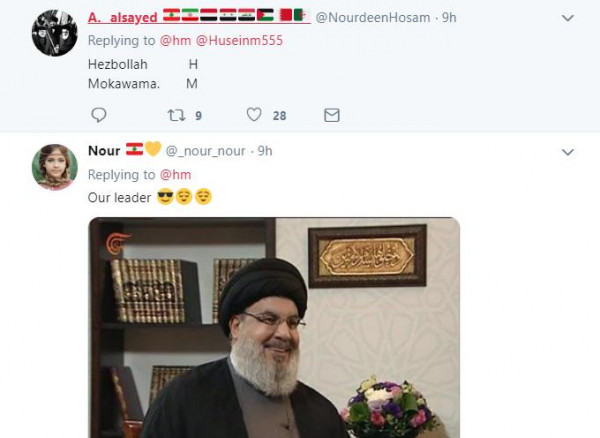Open the attached photo in Nour's tweet
Screen dimensions: 600x438
click(x=274, y=328)
